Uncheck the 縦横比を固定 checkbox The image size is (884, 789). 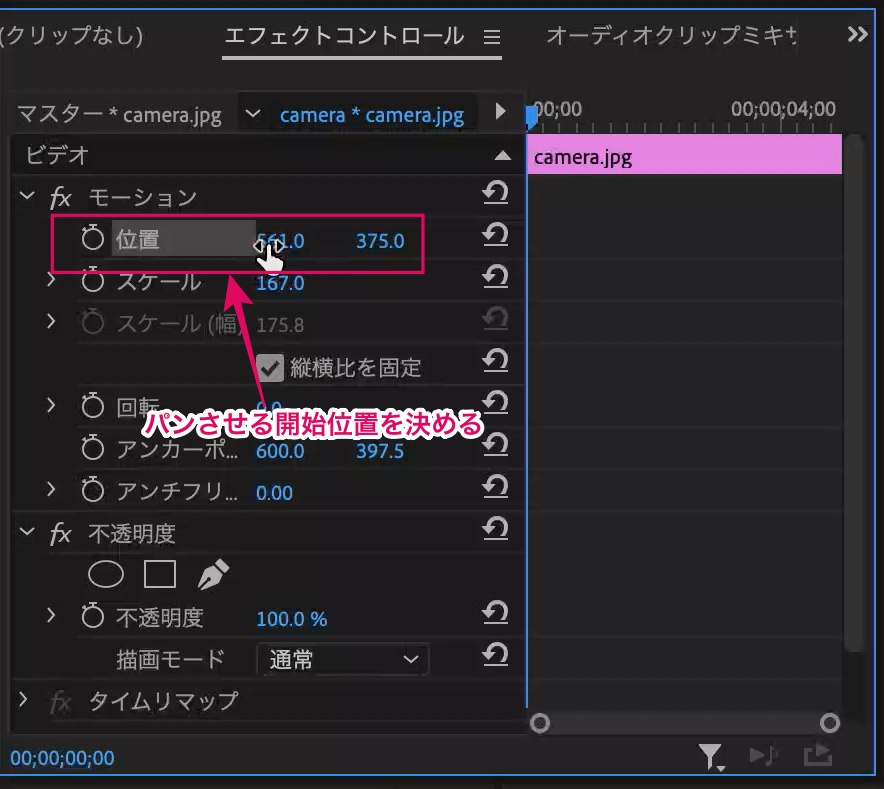click(x=270, y=368)
